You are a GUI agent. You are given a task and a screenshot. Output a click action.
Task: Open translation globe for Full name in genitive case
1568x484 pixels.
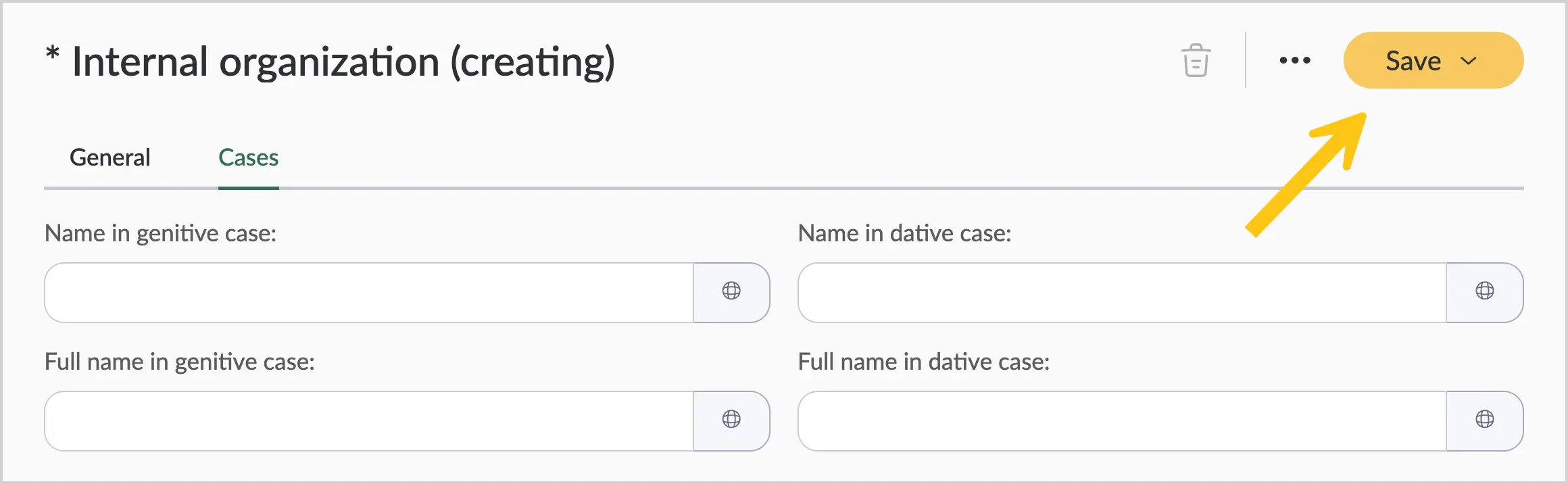tap(731, 420)
